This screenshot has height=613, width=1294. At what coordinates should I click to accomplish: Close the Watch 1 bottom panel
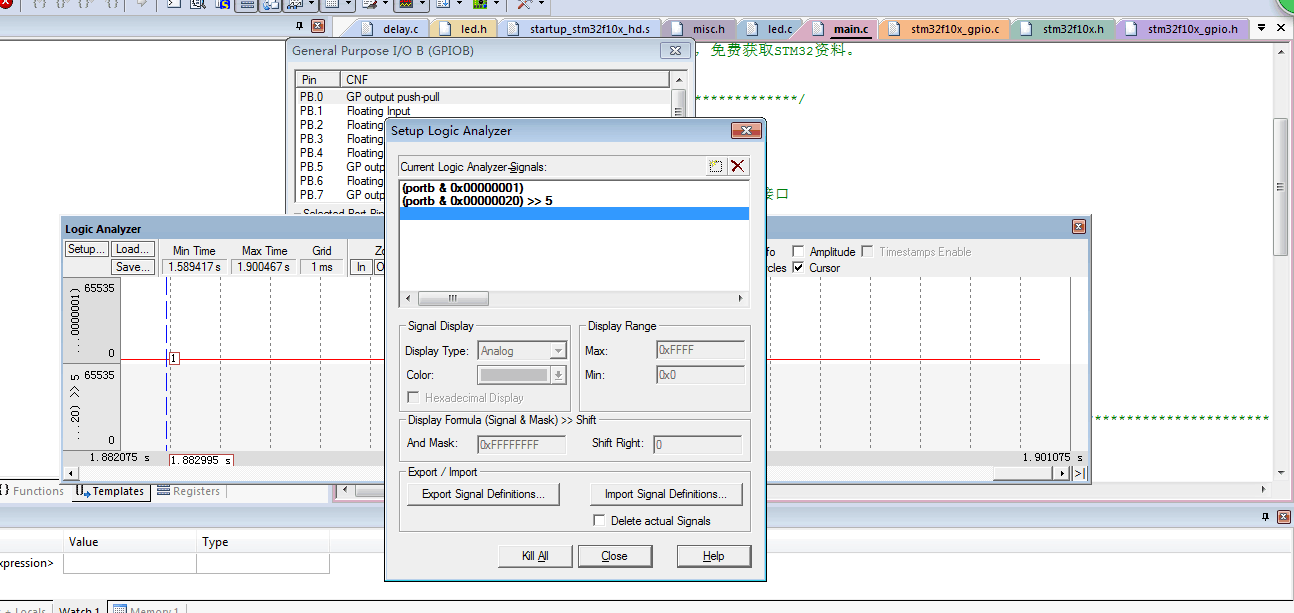click(1282, 516)
